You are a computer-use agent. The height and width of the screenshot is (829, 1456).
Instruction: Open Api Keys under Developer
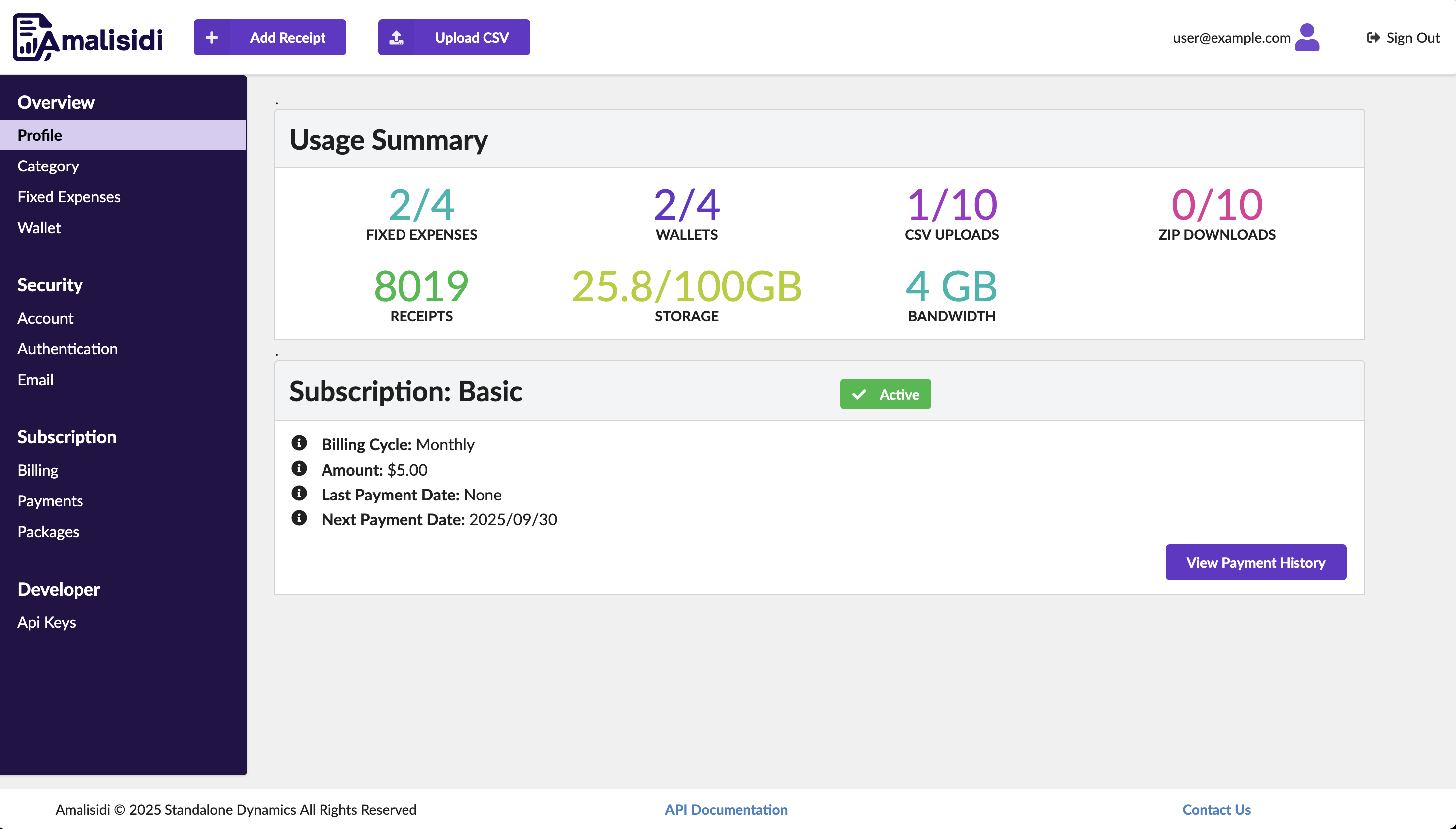(46, 622)
